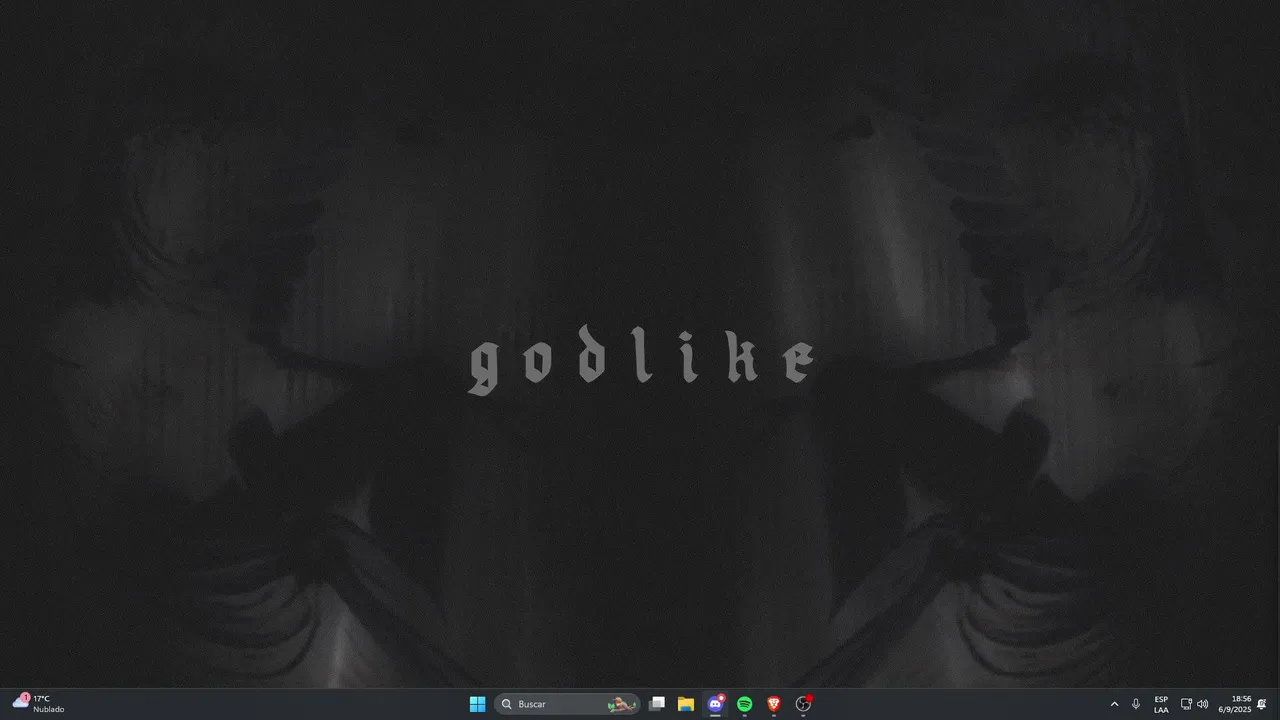Switch the ESP LAA input language

[1161, 704]
